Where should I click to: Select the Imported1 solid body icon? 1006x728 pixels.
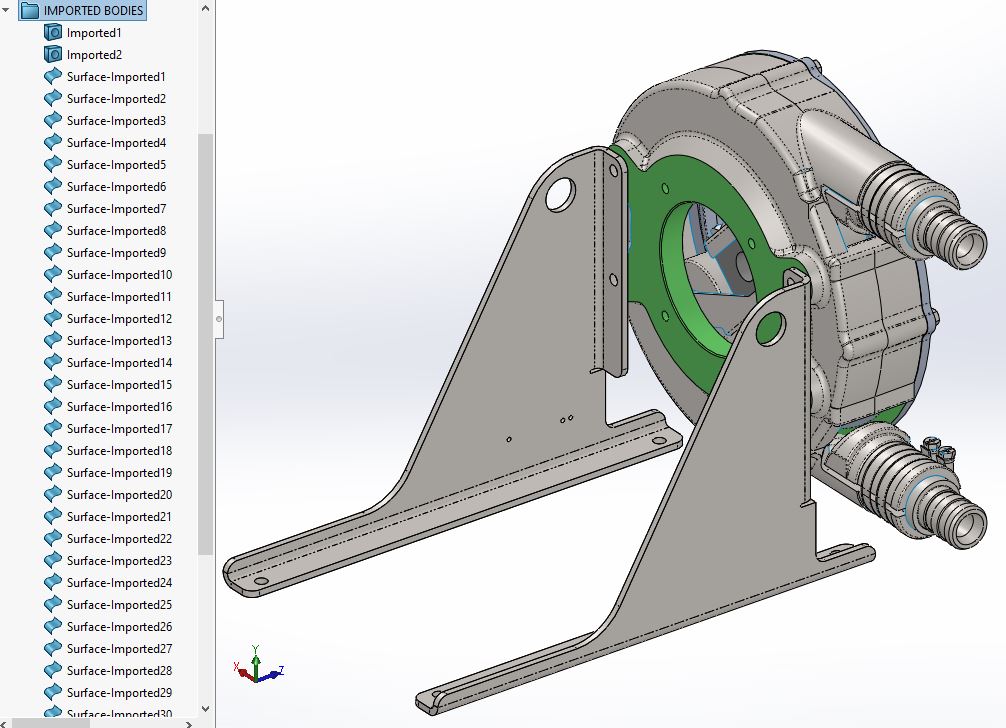click(53, 32)
